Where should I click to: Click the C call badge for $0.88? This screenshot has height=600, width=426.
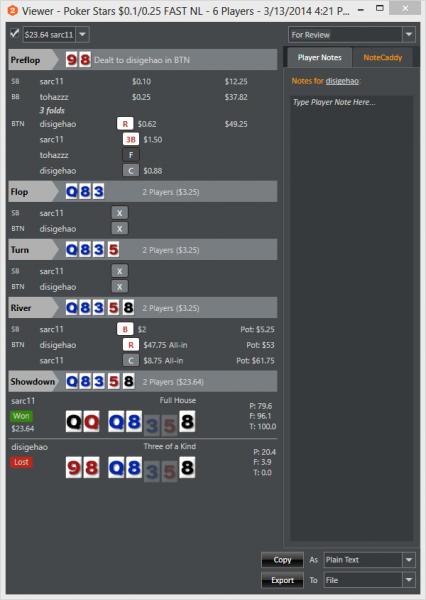click(131, 171)
